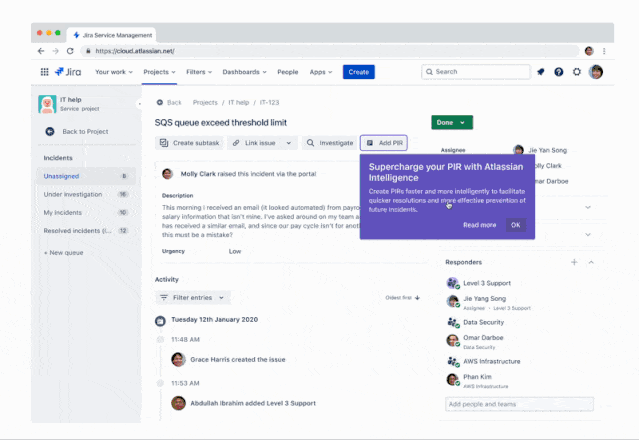Click Back to Project link
This screenshot has height=440, width=639.
click(x=85, y=132)
